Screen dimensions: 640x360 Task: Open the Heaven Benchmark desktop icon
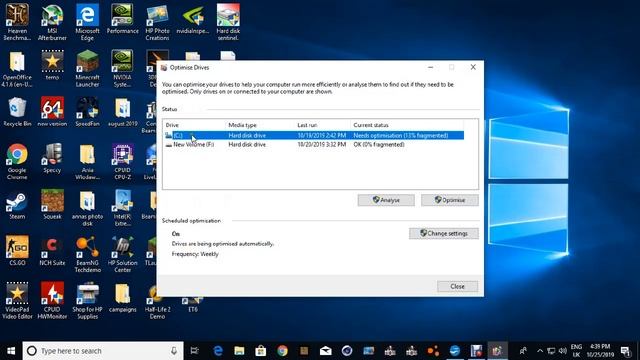[x=17, y=22]
